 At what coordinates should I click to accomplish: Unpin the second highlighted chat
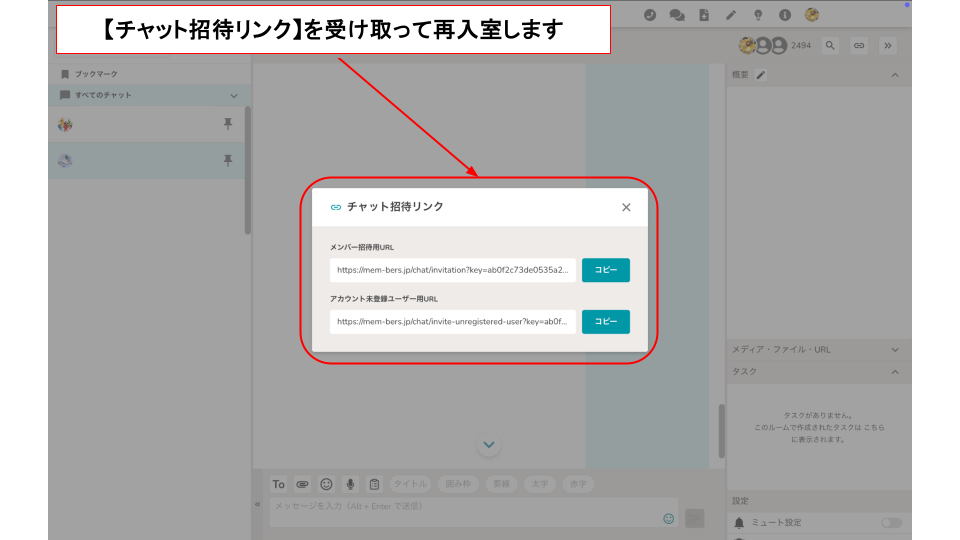point(227,160)
